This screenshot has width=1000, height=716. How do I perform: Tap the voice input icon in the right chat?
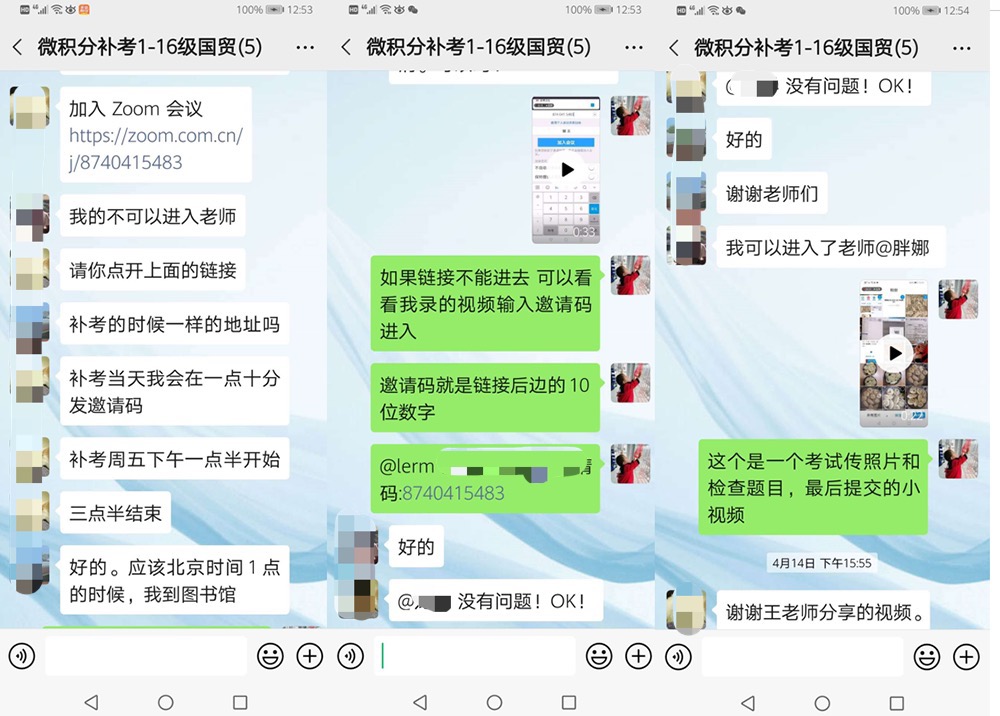(678, 656)
